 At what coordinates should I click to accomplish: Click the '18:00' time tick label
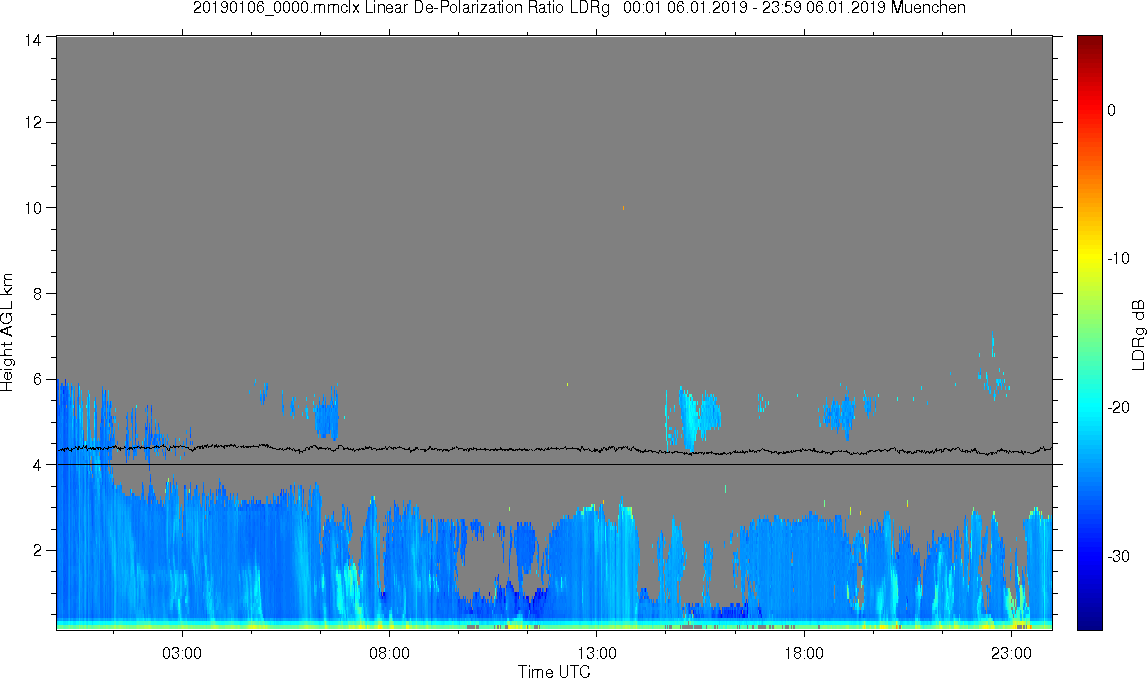[804, 653]
